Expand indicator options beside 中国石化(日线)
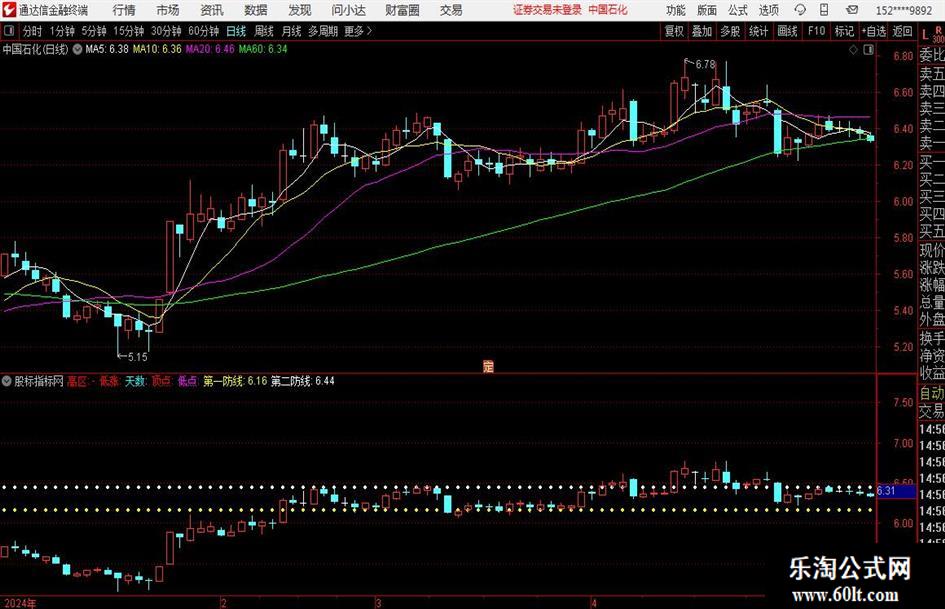Image resolution: width=945 pixels, height=609 pixels. [x=77, y=49]
